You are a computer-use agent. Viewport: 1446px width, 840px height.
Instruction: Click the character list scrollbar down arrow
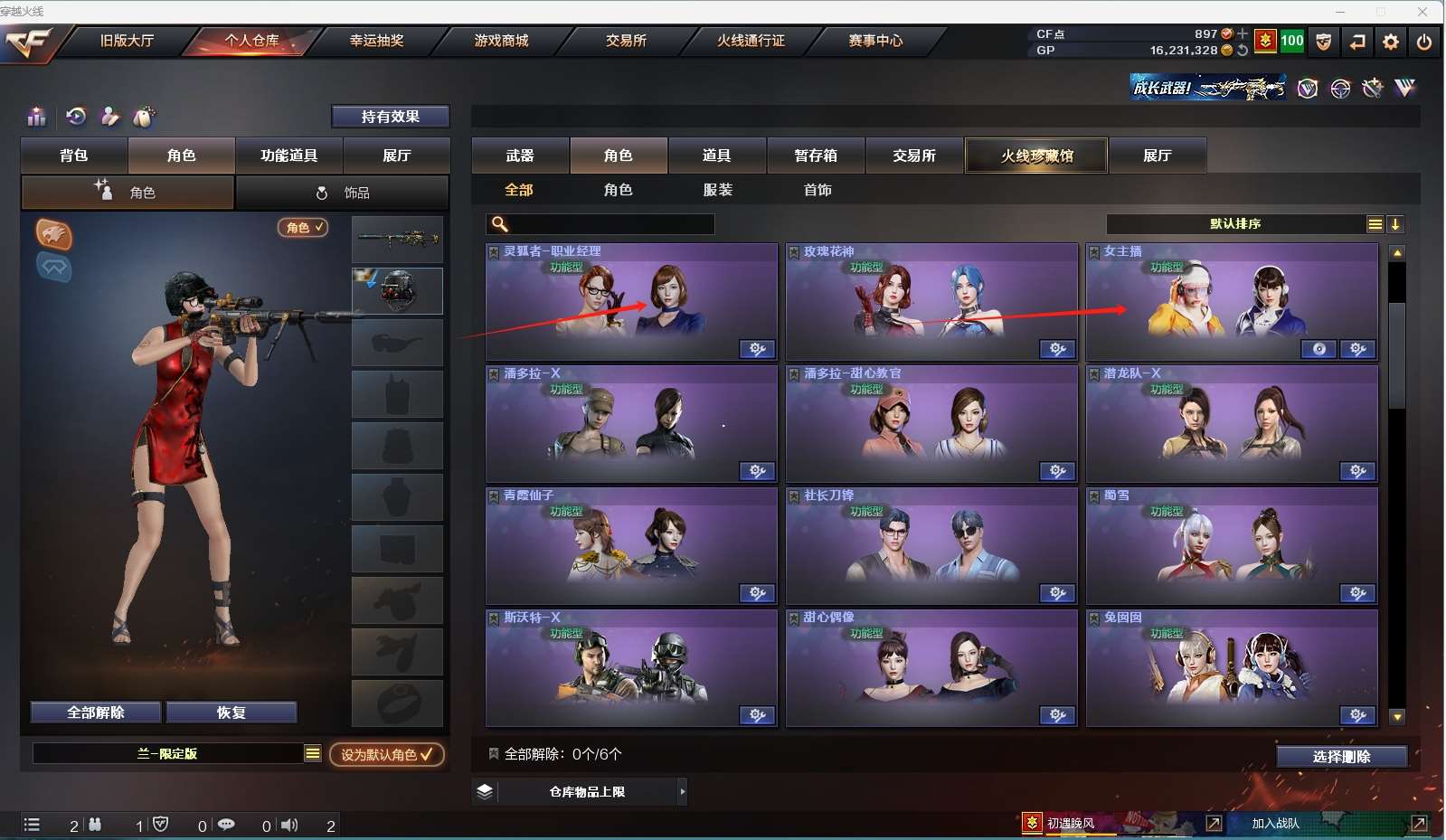(1397, 717)
